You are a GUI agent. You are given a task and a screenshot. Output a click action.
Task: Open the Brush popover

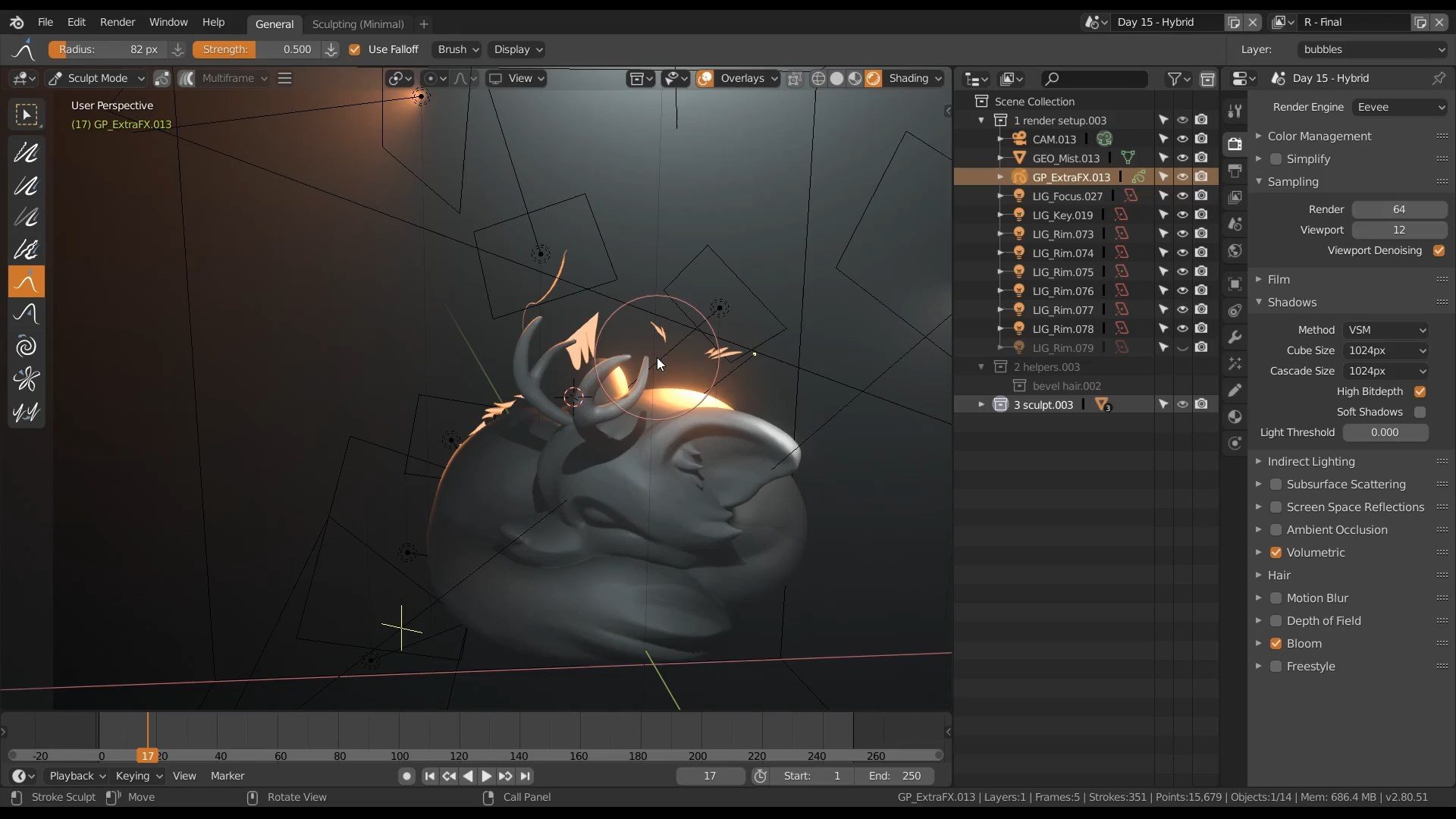[x=458, y=49]
